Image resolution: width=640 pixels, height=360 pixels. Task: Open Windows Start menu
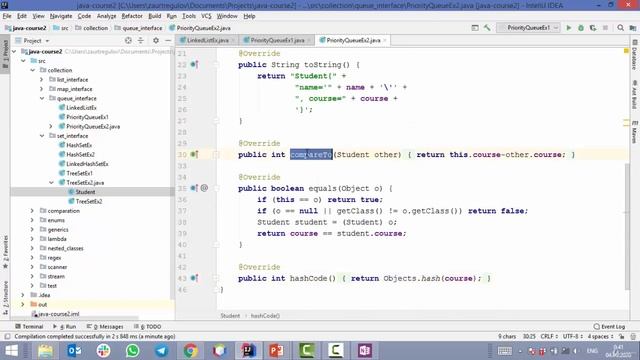[x=11, y=351]
